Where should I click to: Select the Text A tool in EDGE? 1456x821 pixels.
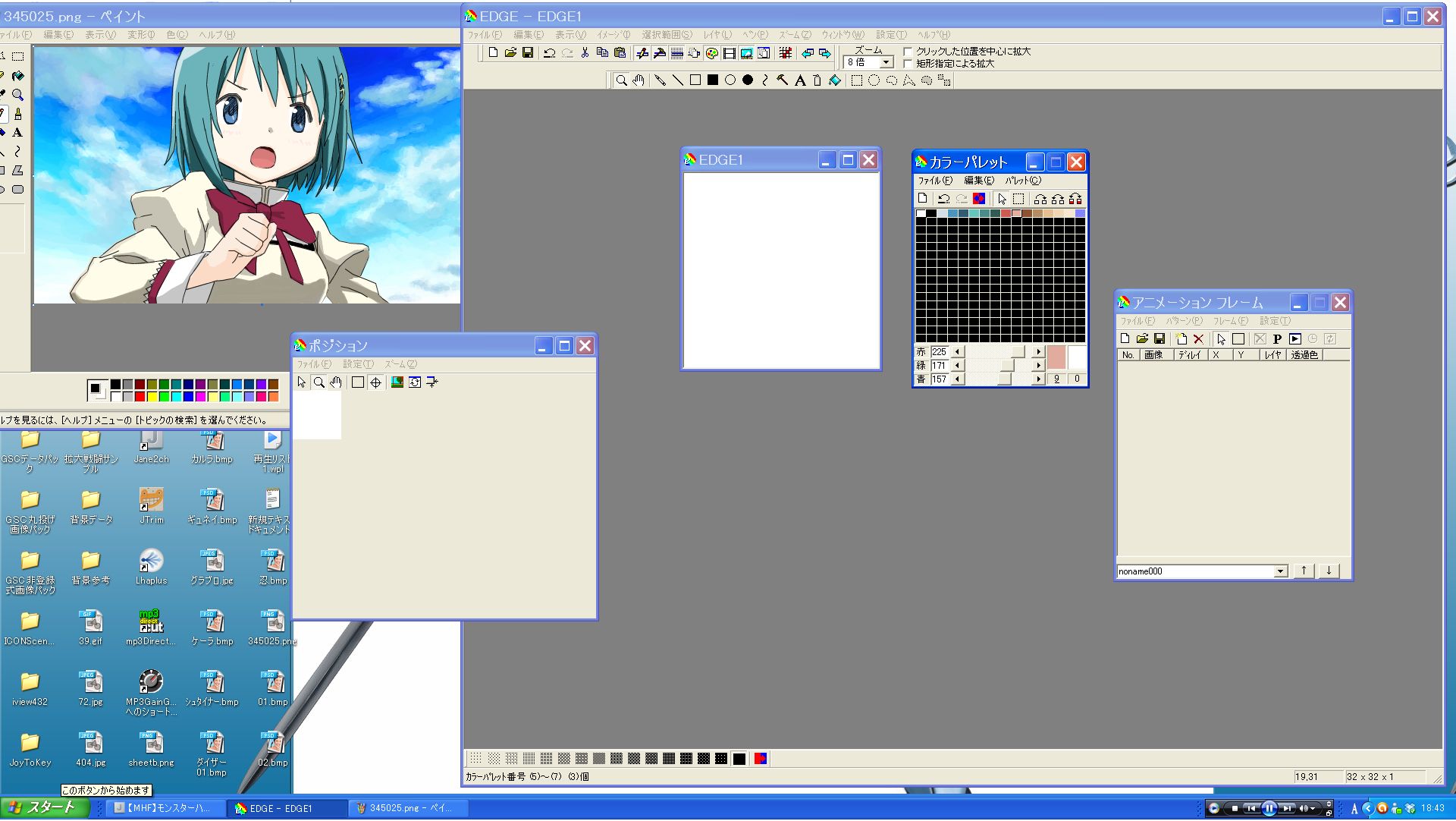[x=799, y=80]
